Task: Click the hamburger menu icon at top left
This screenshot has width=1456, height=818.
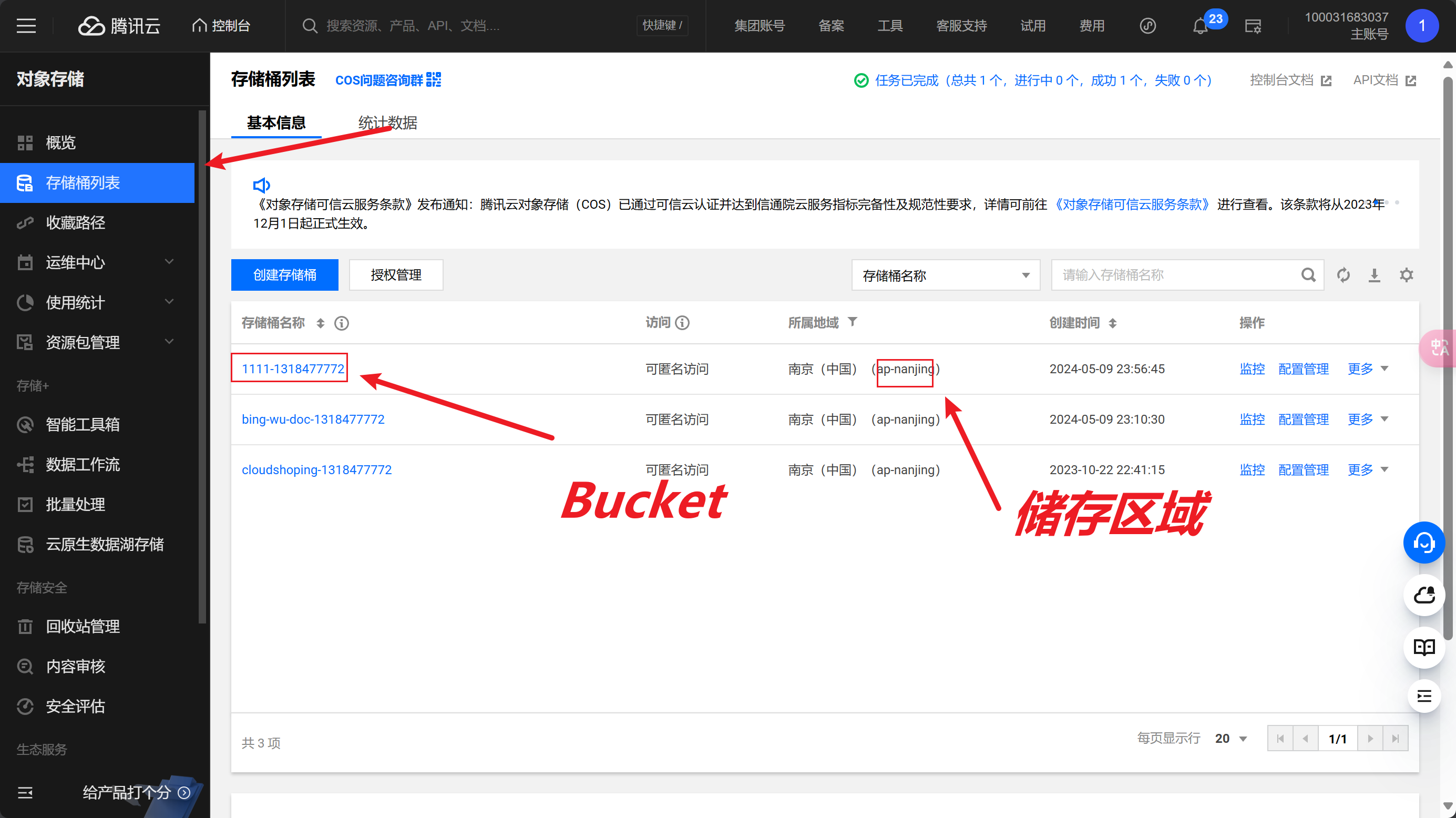Action: point(26,26)
